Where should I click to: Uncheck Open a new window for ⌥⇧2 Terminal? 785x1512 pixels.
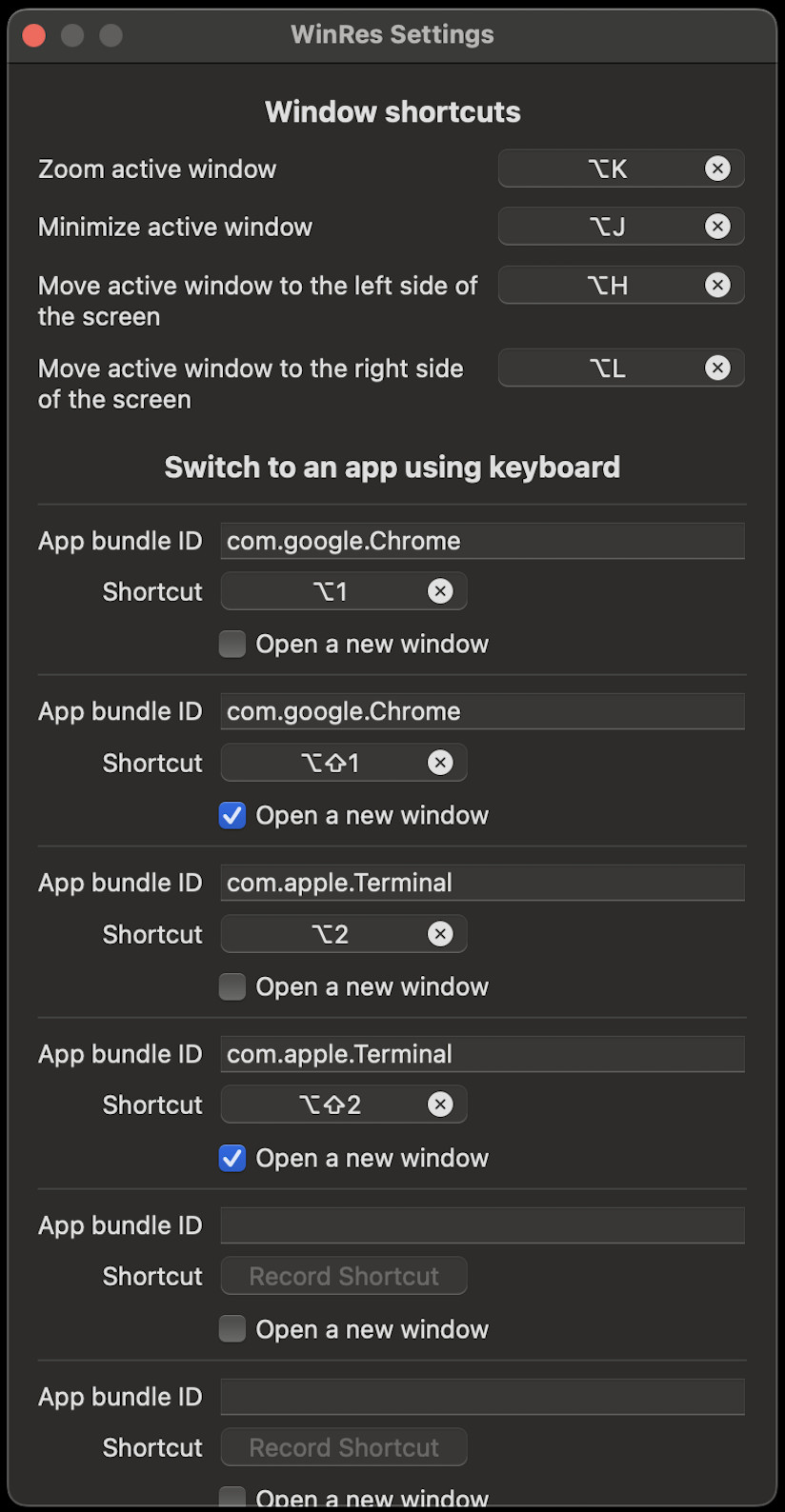coord(232,1158)
